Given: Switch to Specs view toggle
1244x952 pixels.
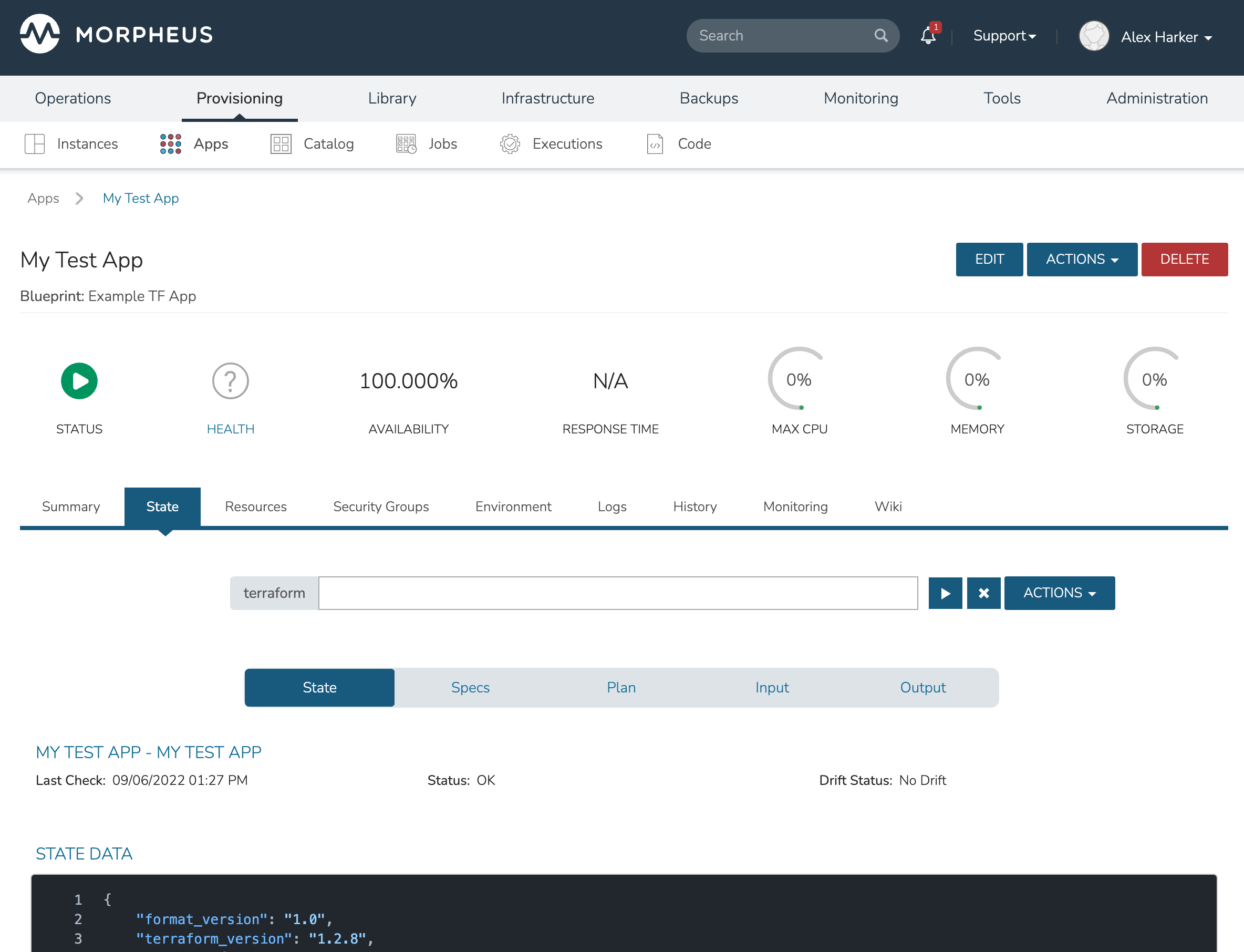Looking at the screenshot, I should [470, 687].
